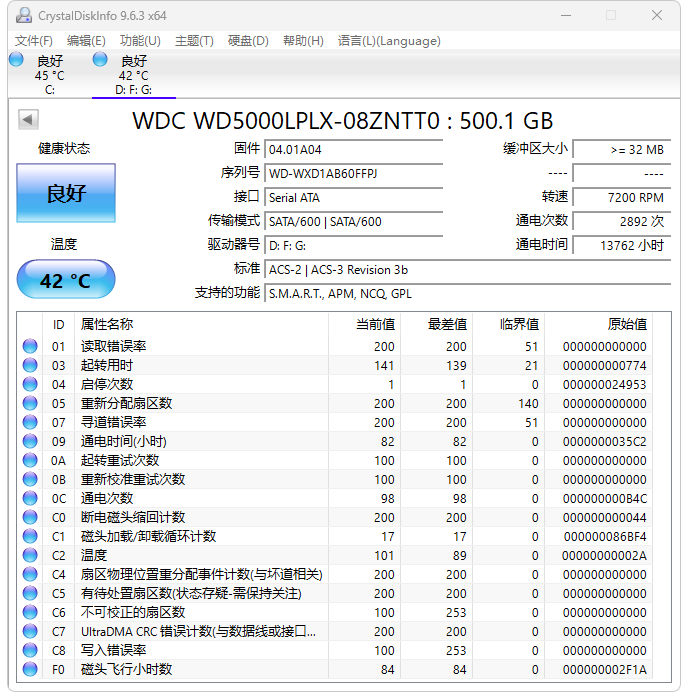The image size is (688, 699).
Task: Click the previous disk arrow button
Action: coord(28,119)
